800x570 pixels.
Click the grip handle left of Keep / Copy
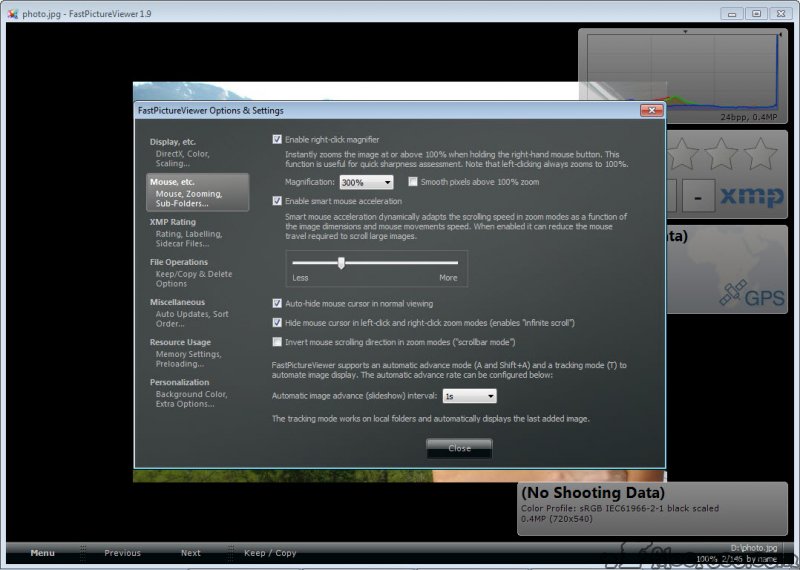point(231,553)
